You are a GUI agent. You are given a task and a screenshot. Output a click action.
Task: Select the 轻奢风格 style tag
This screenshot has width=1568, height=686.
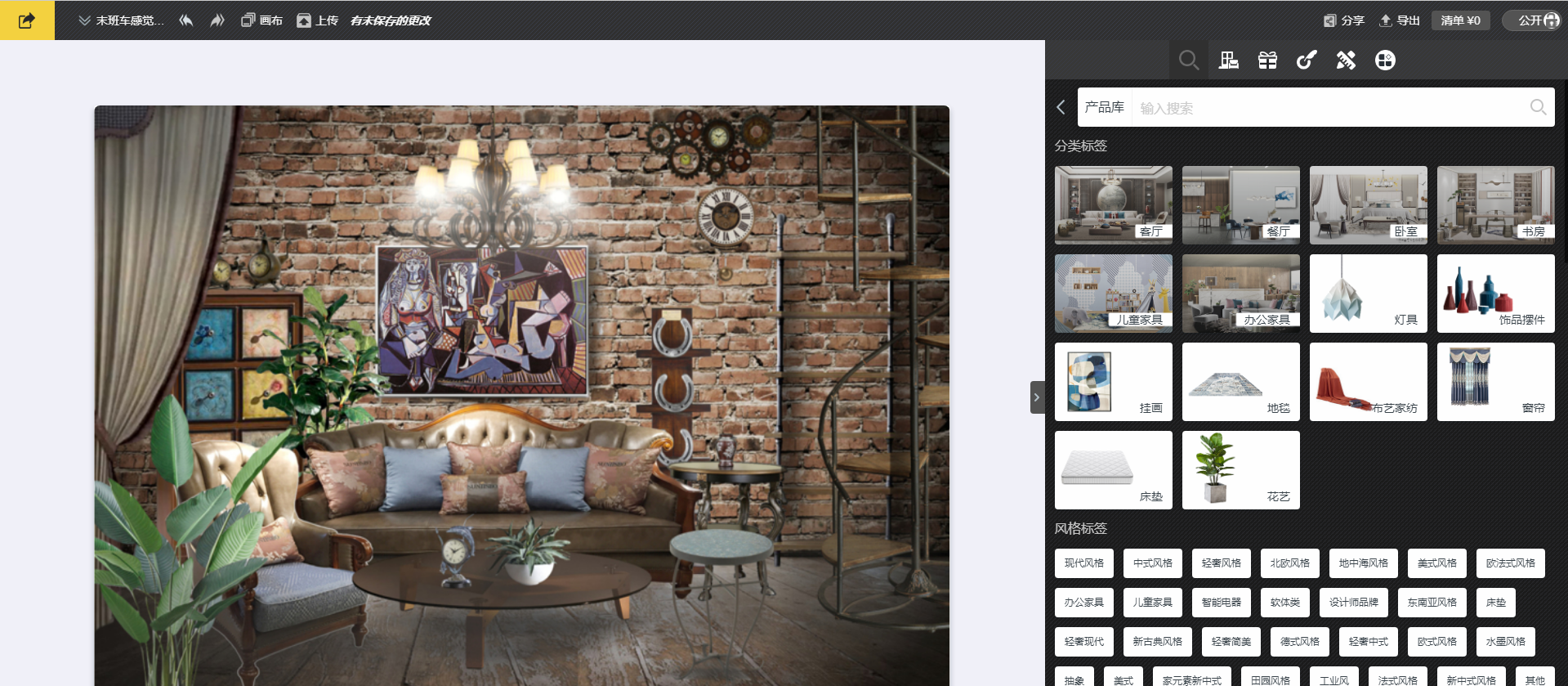tap(1222, 563)
